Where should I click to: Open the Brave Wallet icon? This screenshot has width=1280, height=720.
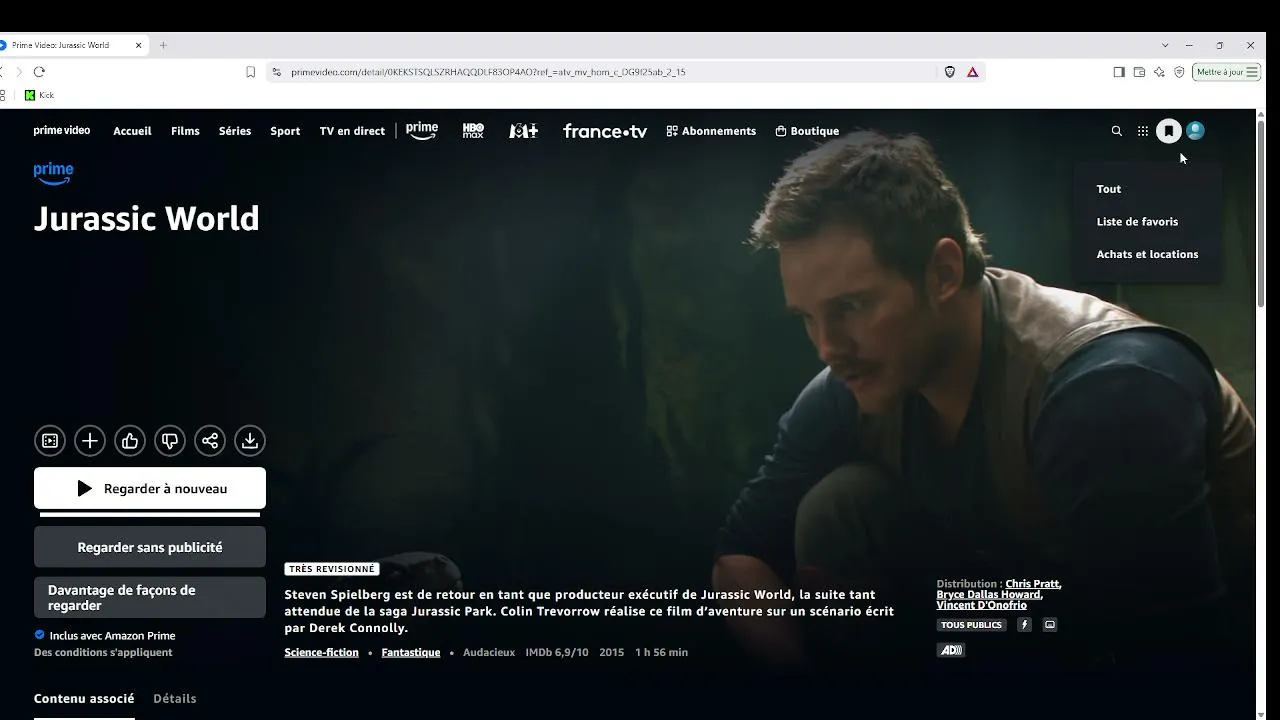tap(1139, 72)
